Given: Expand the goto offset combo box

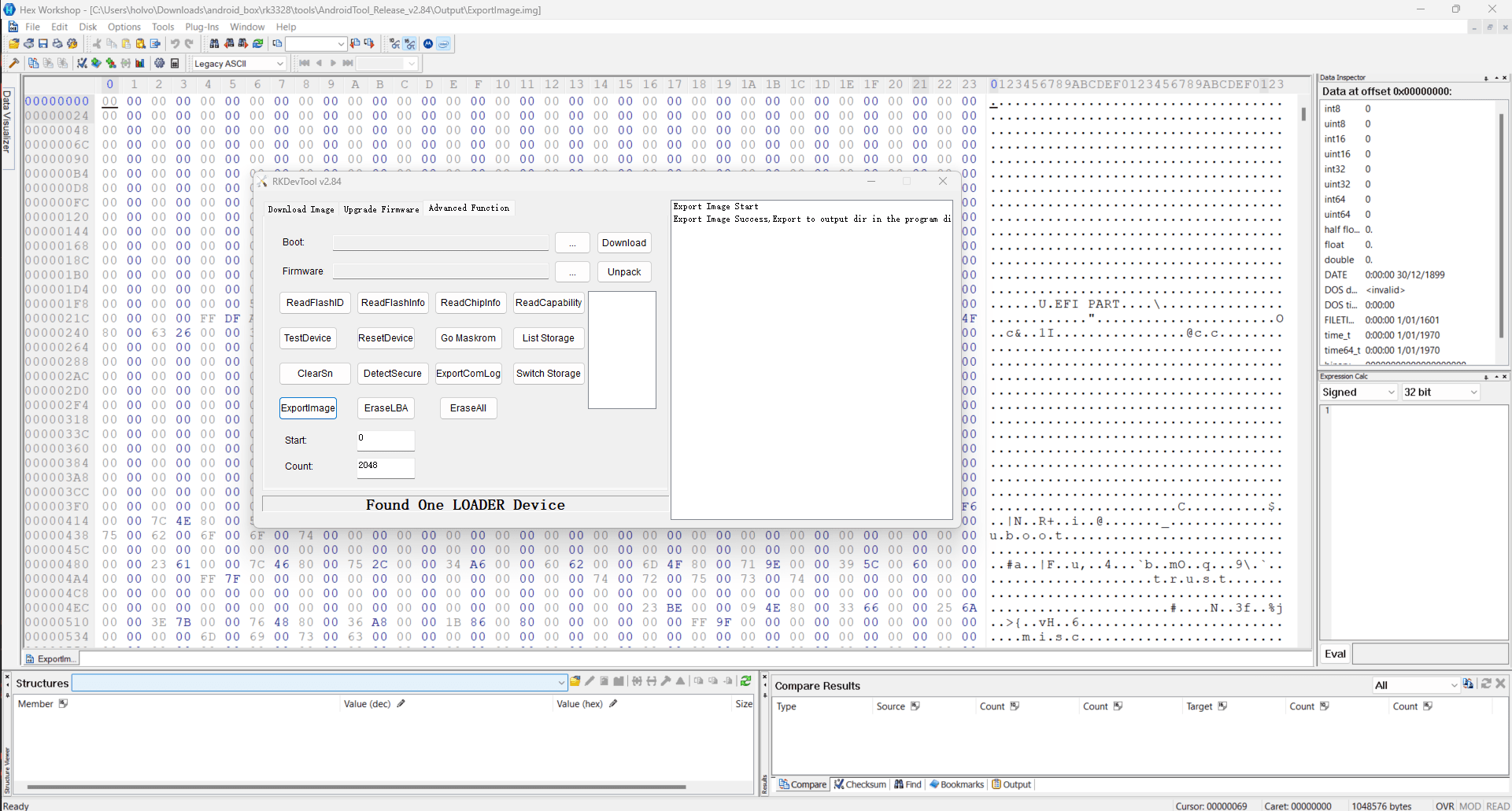Looking at the screenshot, I should tap(341, 44).
